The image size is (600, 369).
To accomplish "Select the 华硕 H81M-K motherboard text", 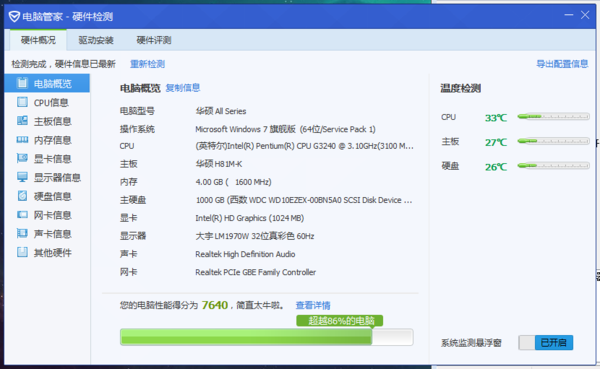I will [219, 164].
